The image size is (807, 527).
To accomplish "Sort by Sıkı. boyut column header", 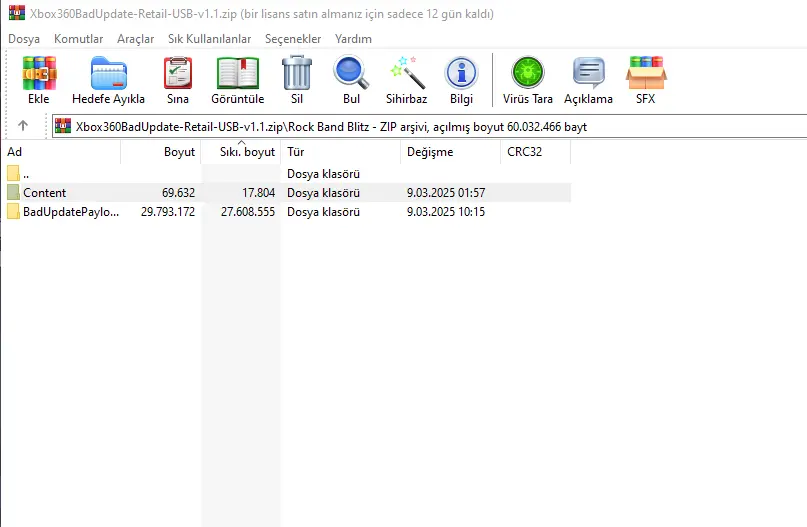I will [241, 152].
